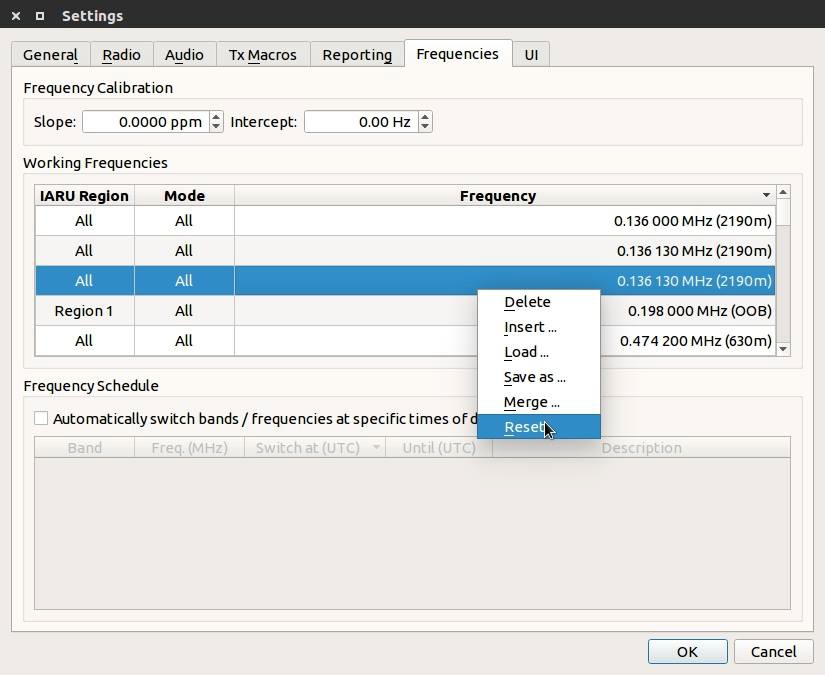Enable automatic band switching checkbox
This screenshot has height=675, width=825.
41,419
